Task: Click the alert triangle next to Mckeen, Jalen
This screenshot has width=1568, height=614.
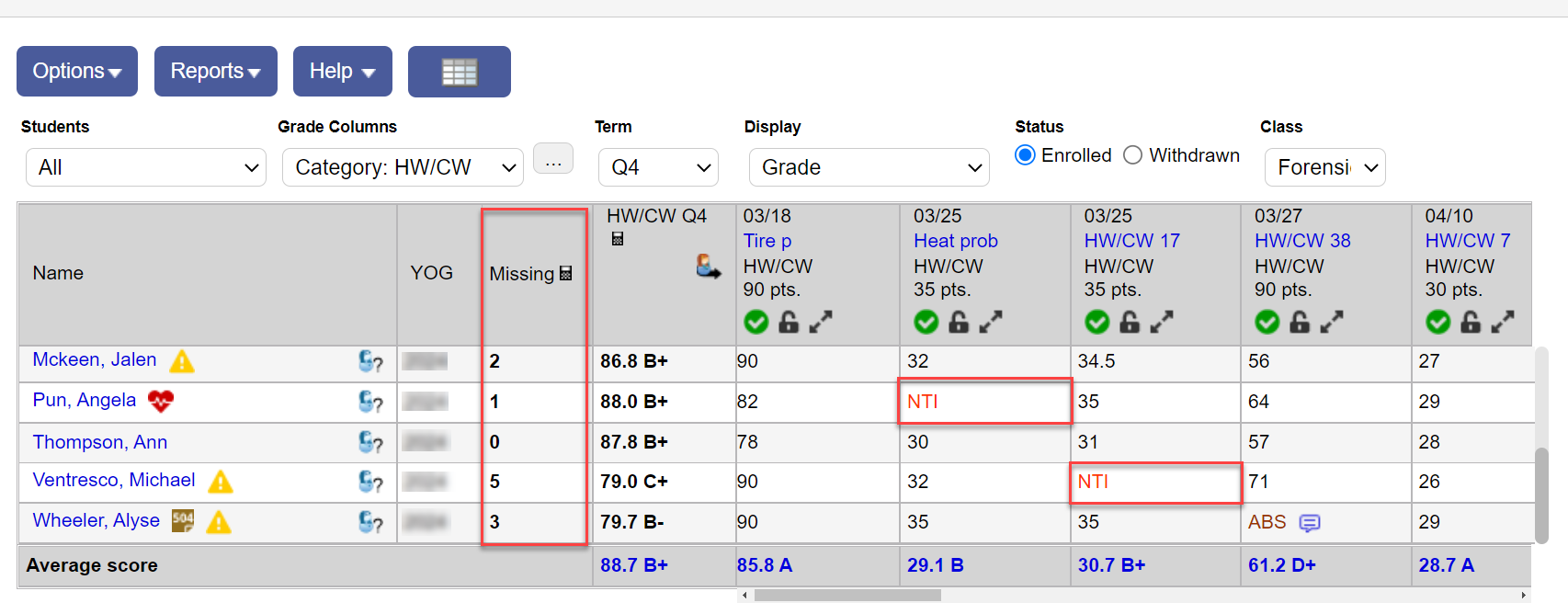Action: coord(182,361)
